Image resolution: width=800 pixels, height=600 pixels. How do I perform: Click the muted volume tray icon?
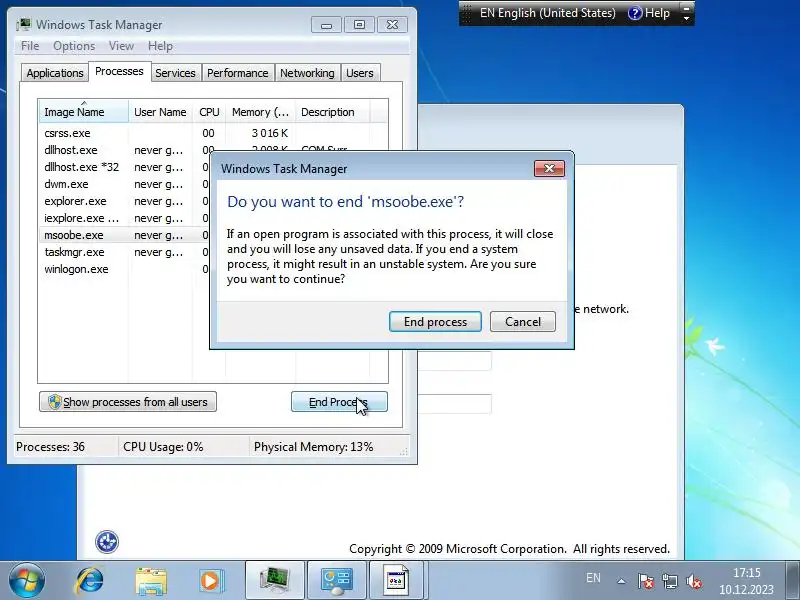694,581
